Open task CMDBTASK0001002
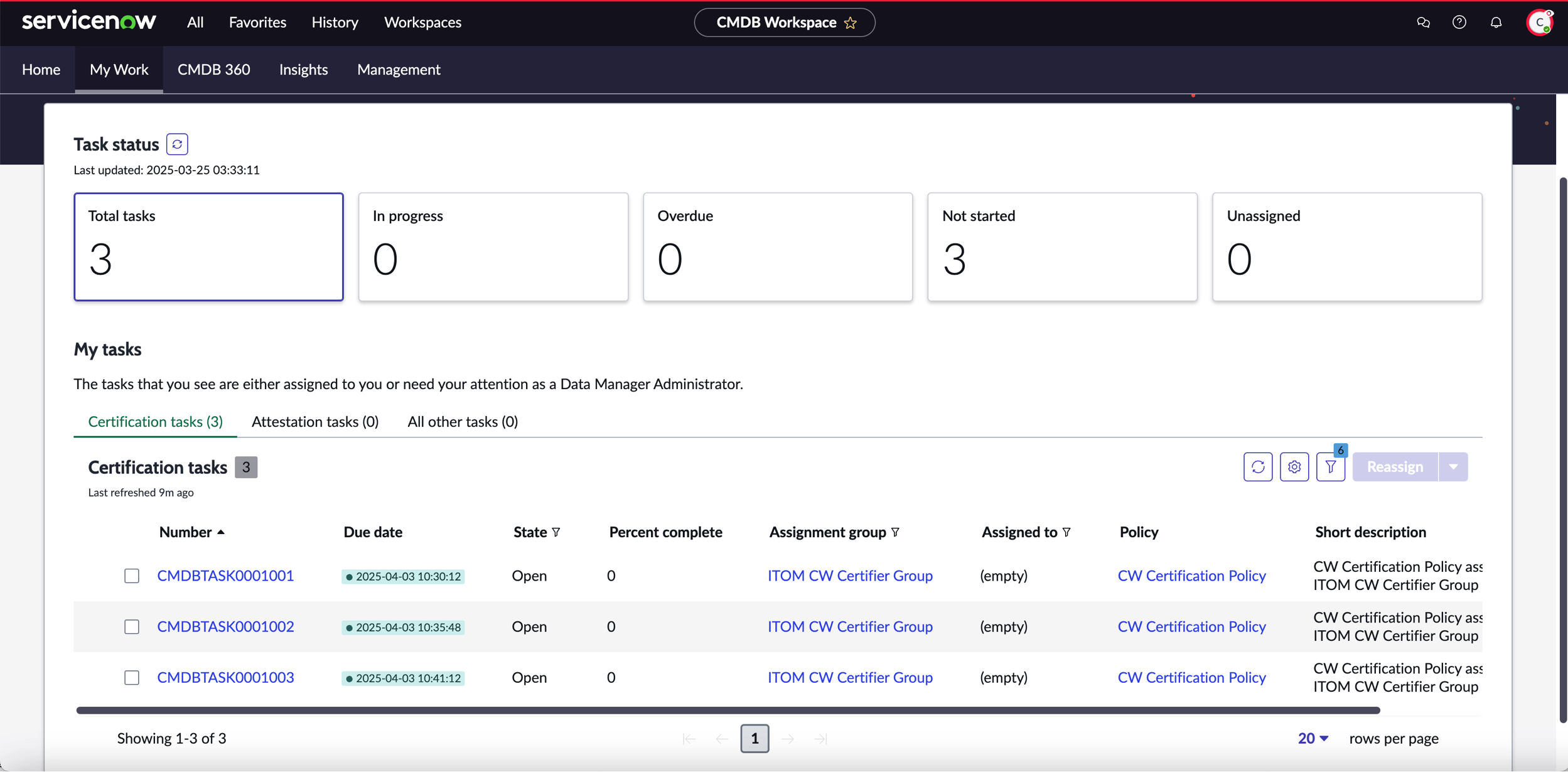Screen dimensions: 1568x772 pos(225,627)
